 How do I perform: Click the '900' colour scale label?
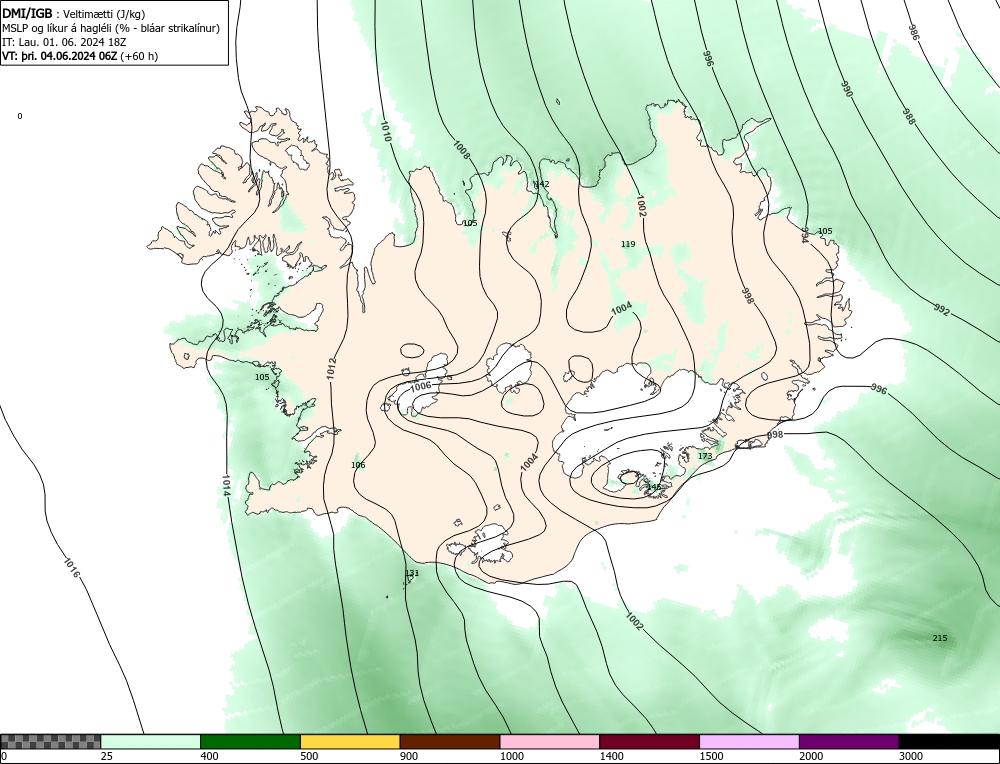pyautogui.click(x=409, y=757)
